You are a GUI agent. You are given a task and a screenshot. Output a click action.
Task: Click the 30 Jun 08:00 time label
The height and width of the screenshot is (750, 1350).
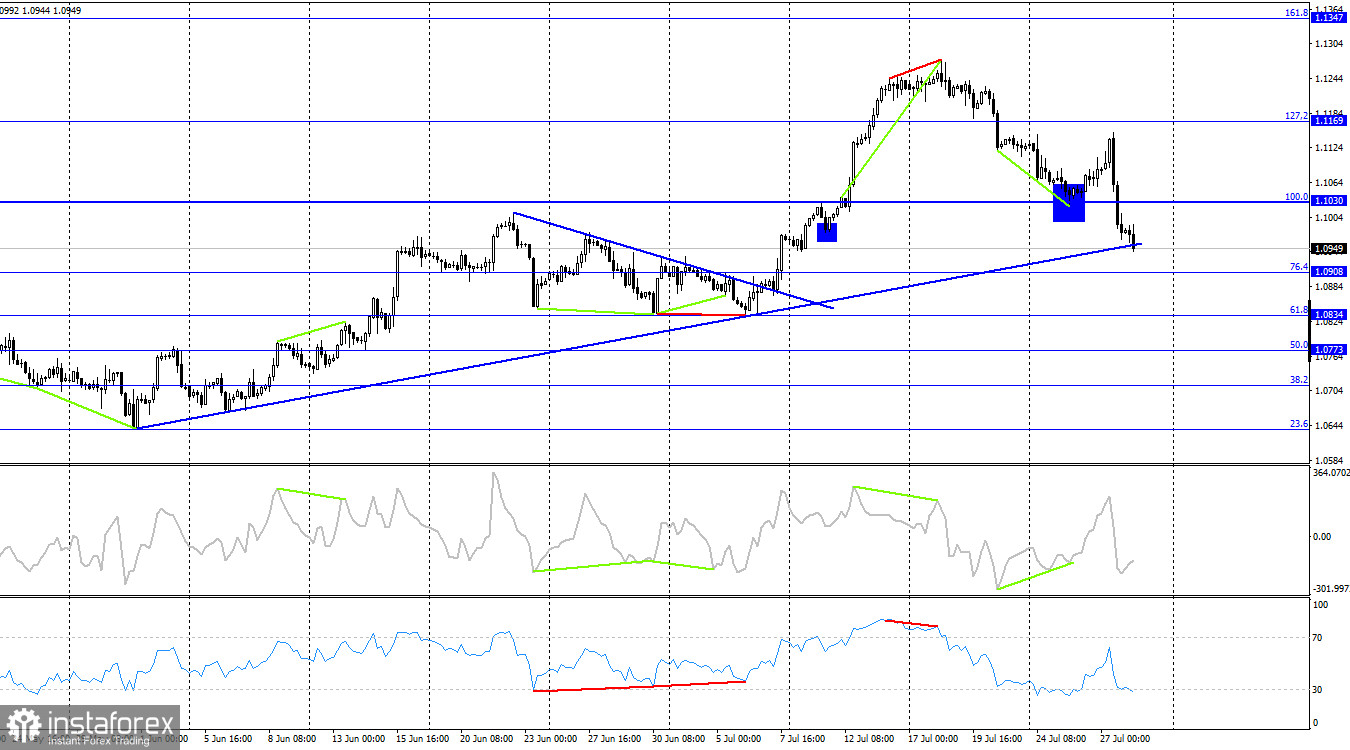(x=678, y=739)
